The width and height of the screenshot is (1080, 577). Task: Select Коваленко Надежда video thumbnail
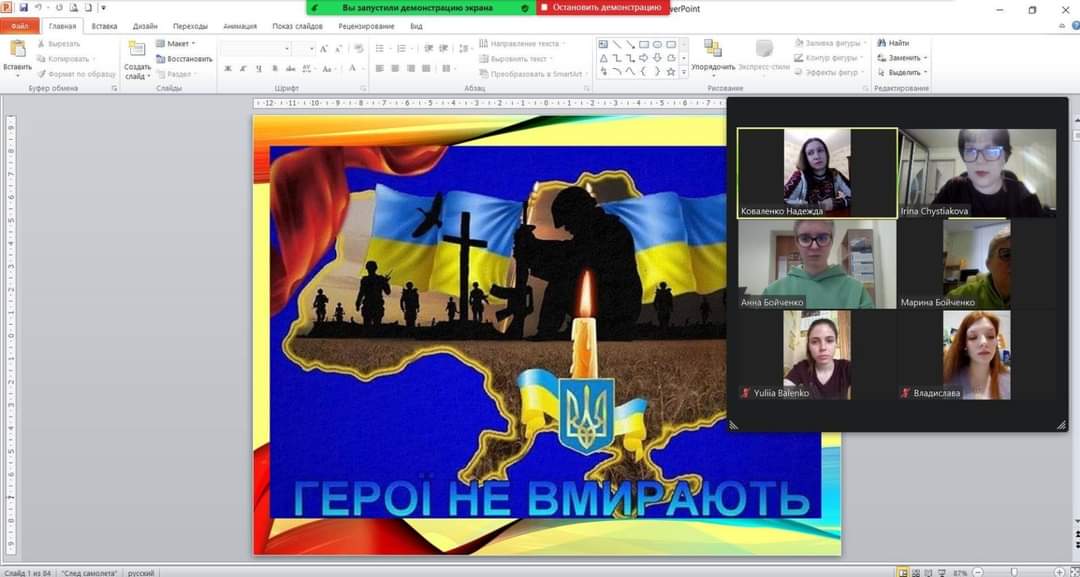click(817, 173)
